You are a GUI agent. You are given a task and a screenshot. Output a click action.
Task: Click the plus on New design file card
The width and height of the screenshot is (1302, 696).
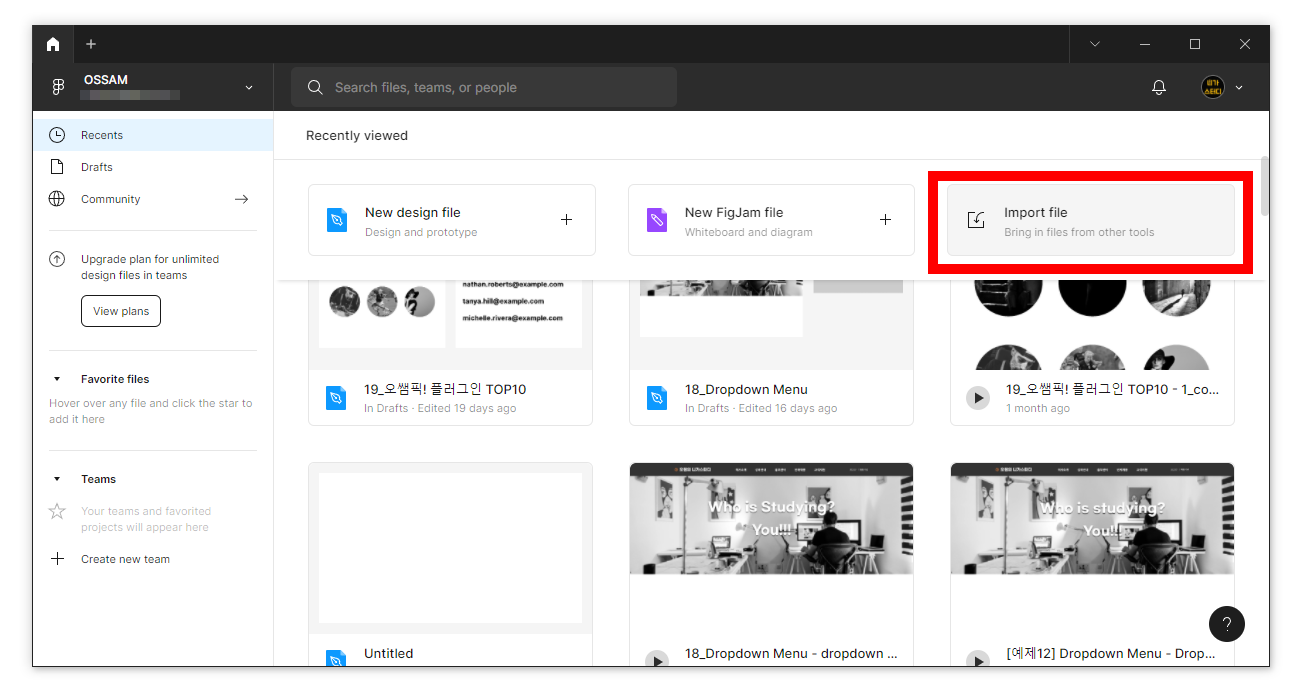coord(566,220)
